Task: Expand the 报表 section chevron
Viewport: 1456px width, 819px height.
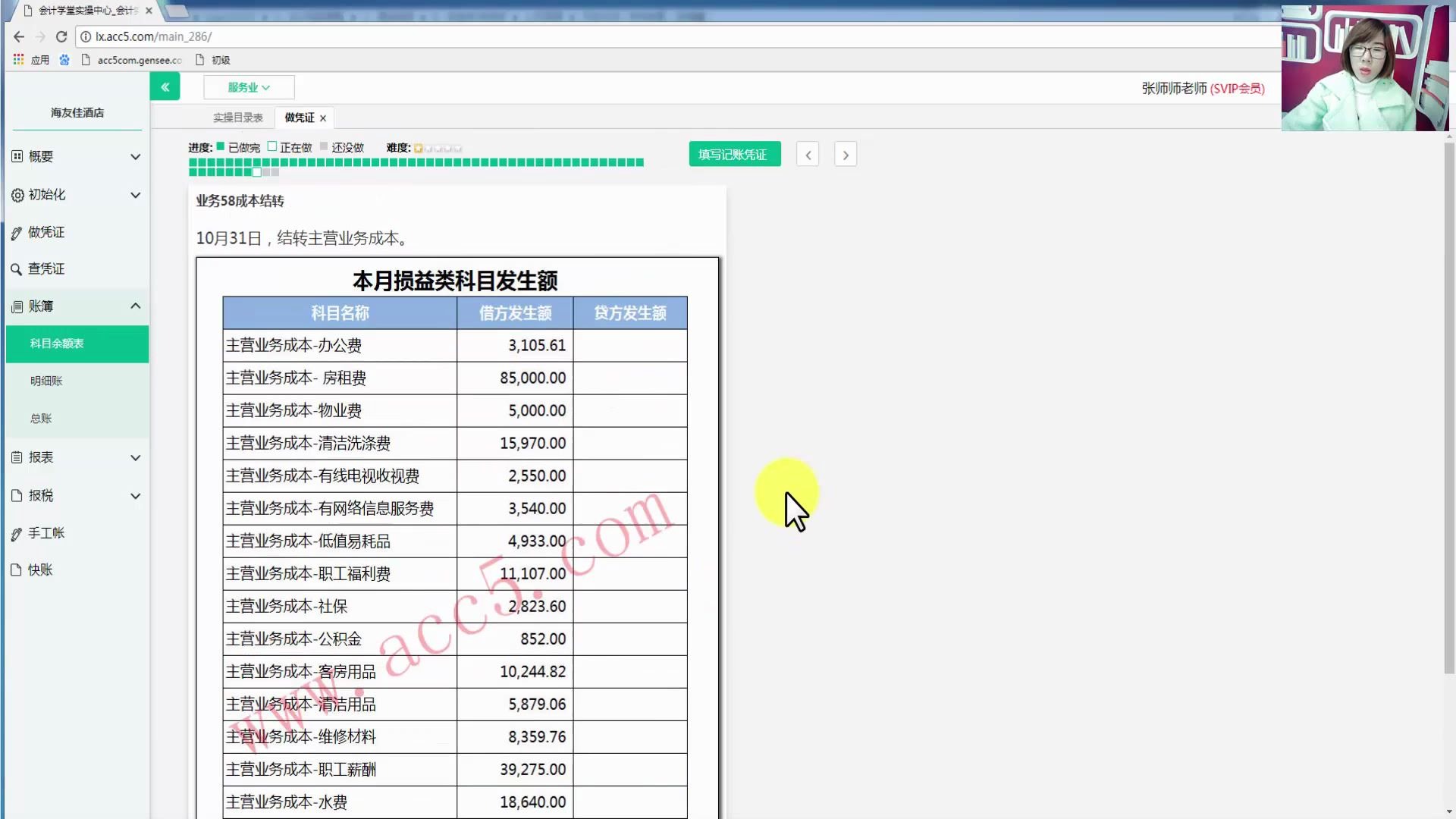Action: click(x=135, y=457)
